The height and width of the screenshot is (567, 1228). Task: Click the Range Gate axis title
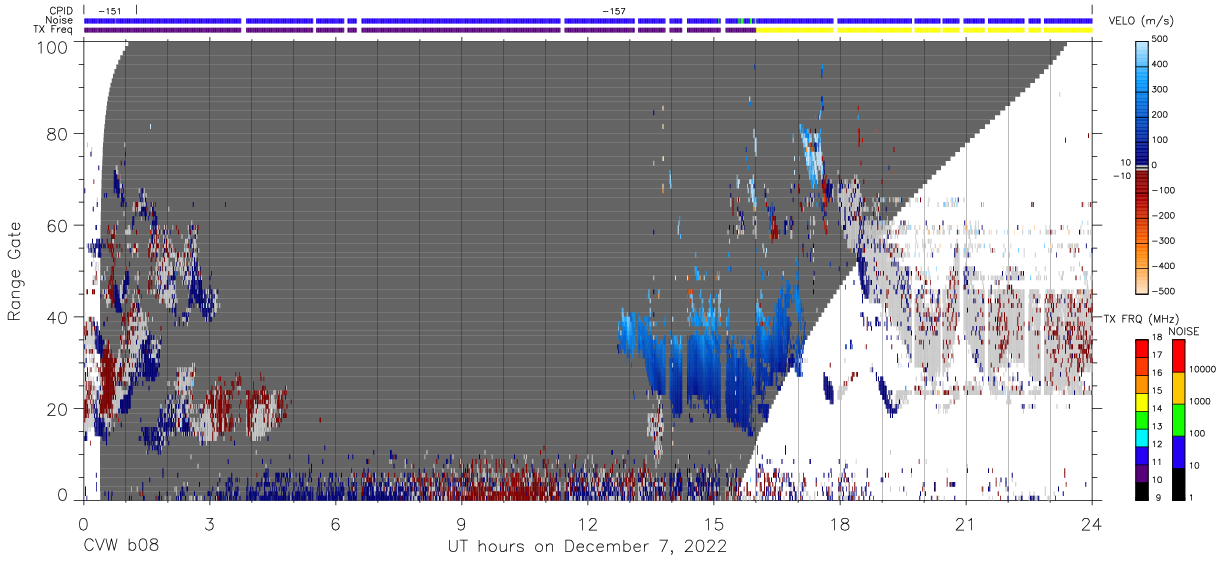(15, 271)
